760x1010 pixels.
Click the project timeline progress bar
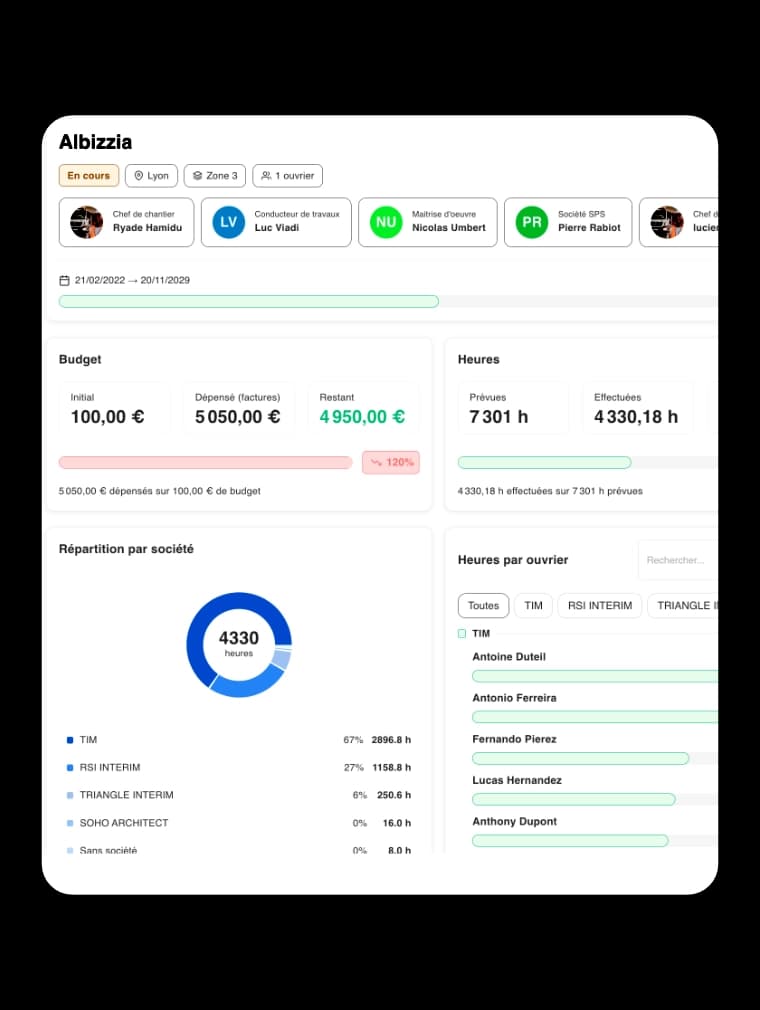(388, 301)
